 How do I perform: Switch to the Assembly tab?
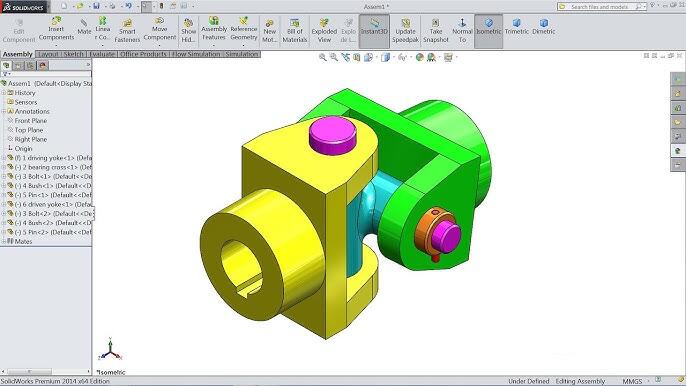coord(18,54)
